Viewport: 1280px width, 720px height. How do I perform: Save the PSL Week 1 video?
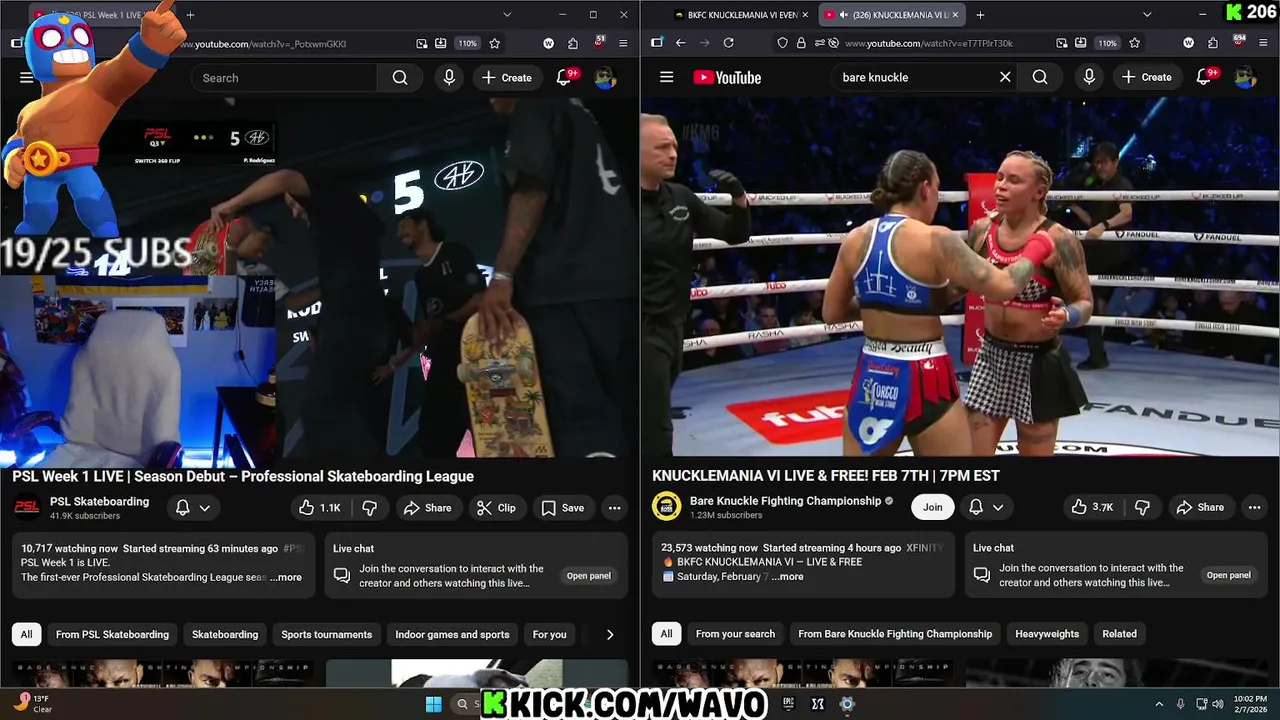pos(563,508)
